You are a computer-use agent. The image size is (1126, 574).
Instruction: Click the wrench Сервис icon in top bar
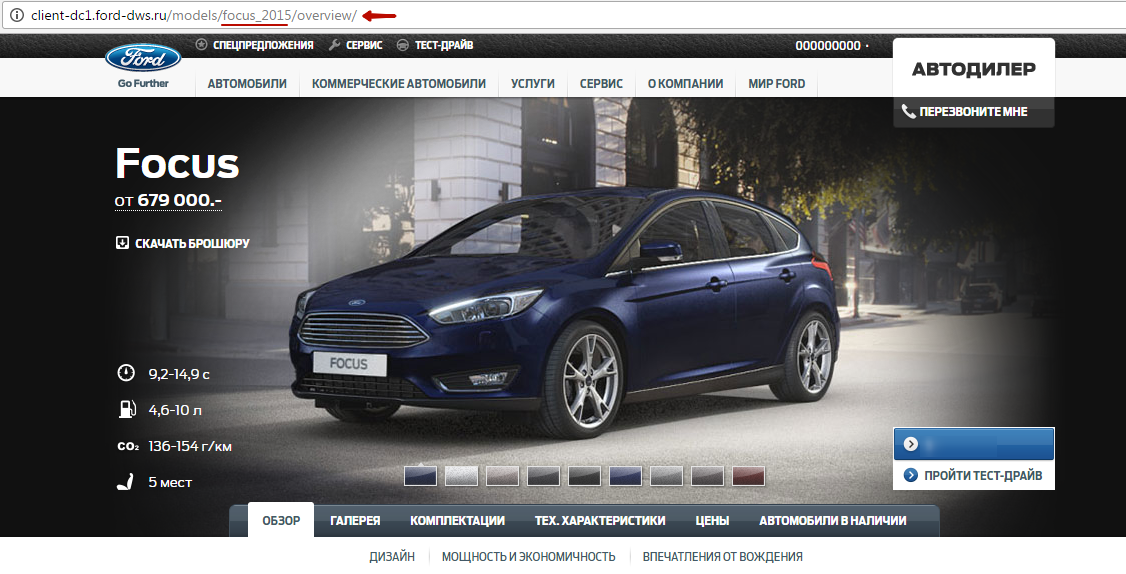click(334, 45)
